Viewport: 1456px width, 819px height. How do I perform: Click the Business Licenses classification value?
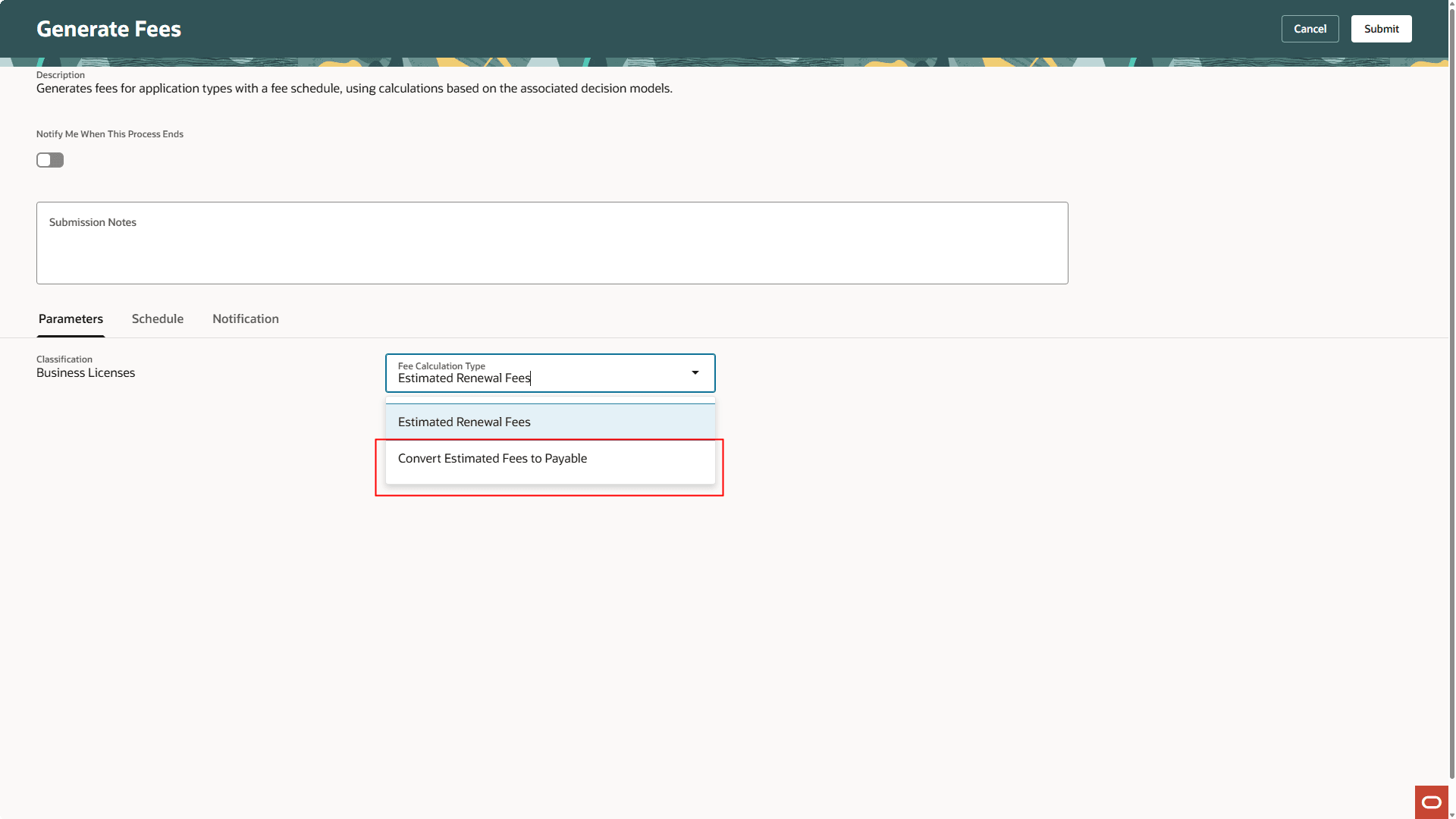[86, 372]
